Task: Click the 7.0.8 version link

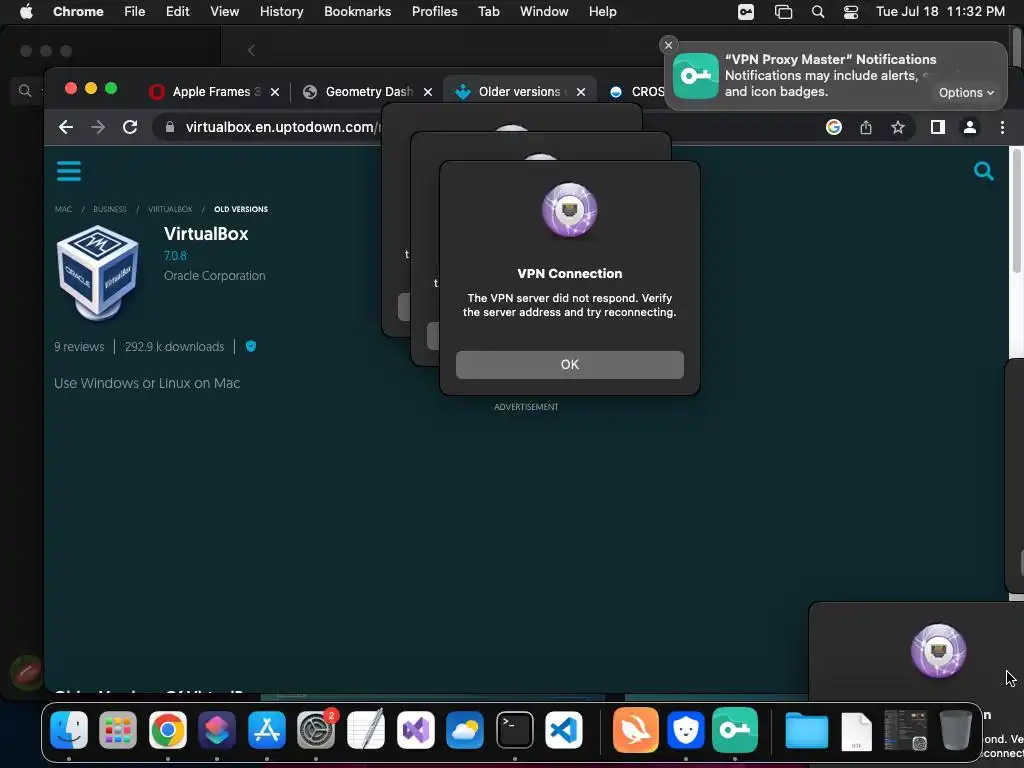Action: [175, 255]
